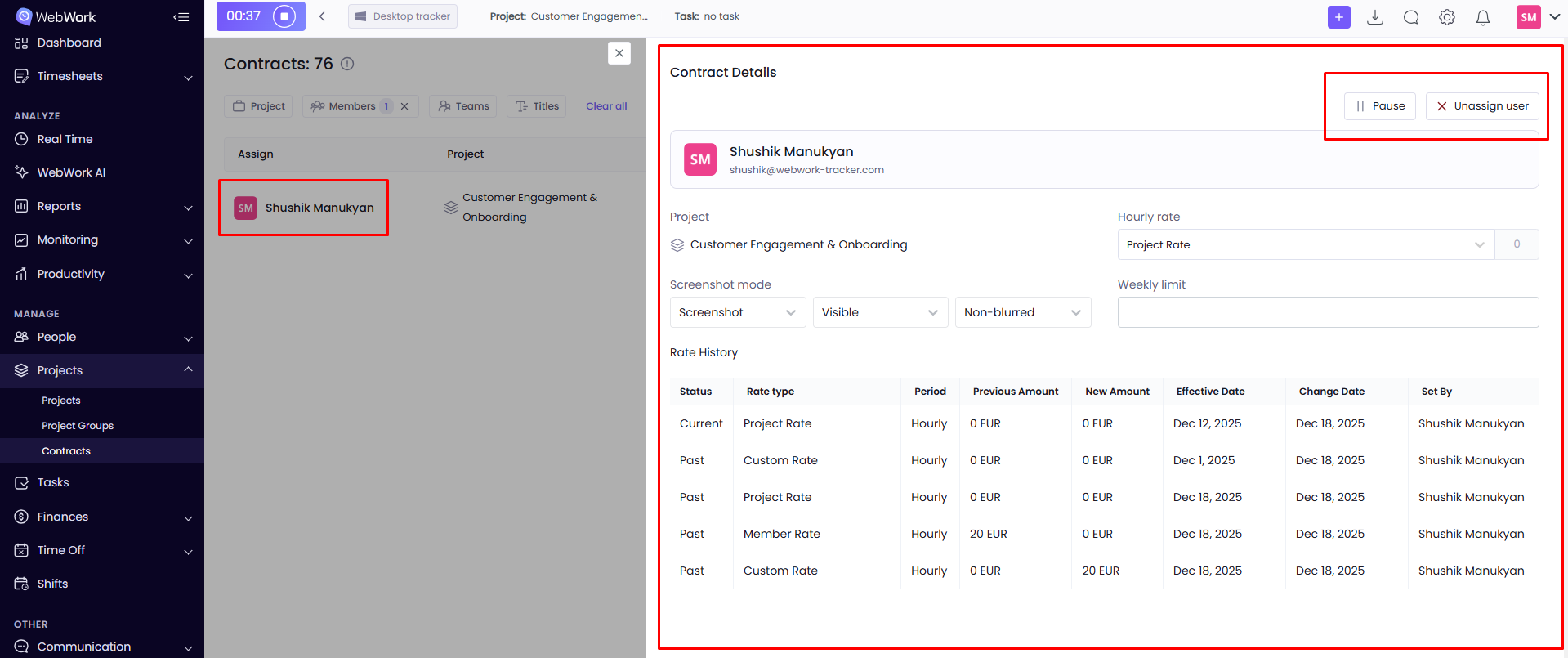The width and height of the screenshot is (1568, 658).
Task: Click the Unassign user button
Action: click(1481, 106)
